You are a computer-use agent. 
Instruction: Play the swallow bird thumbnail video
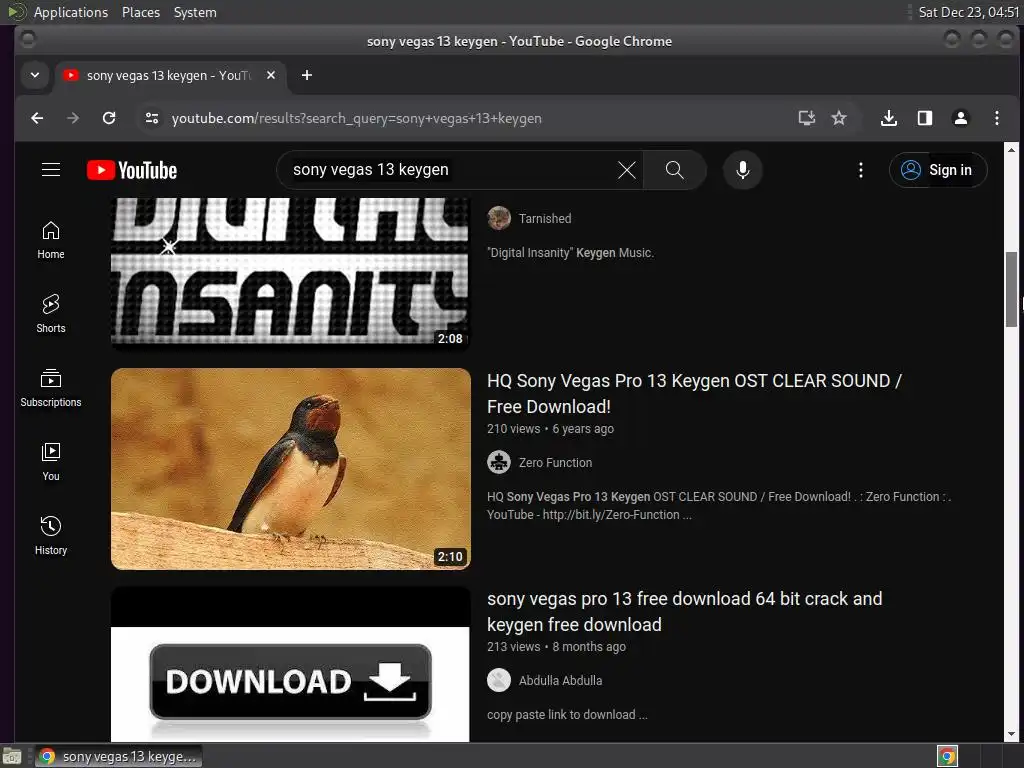tap(291, 469)
